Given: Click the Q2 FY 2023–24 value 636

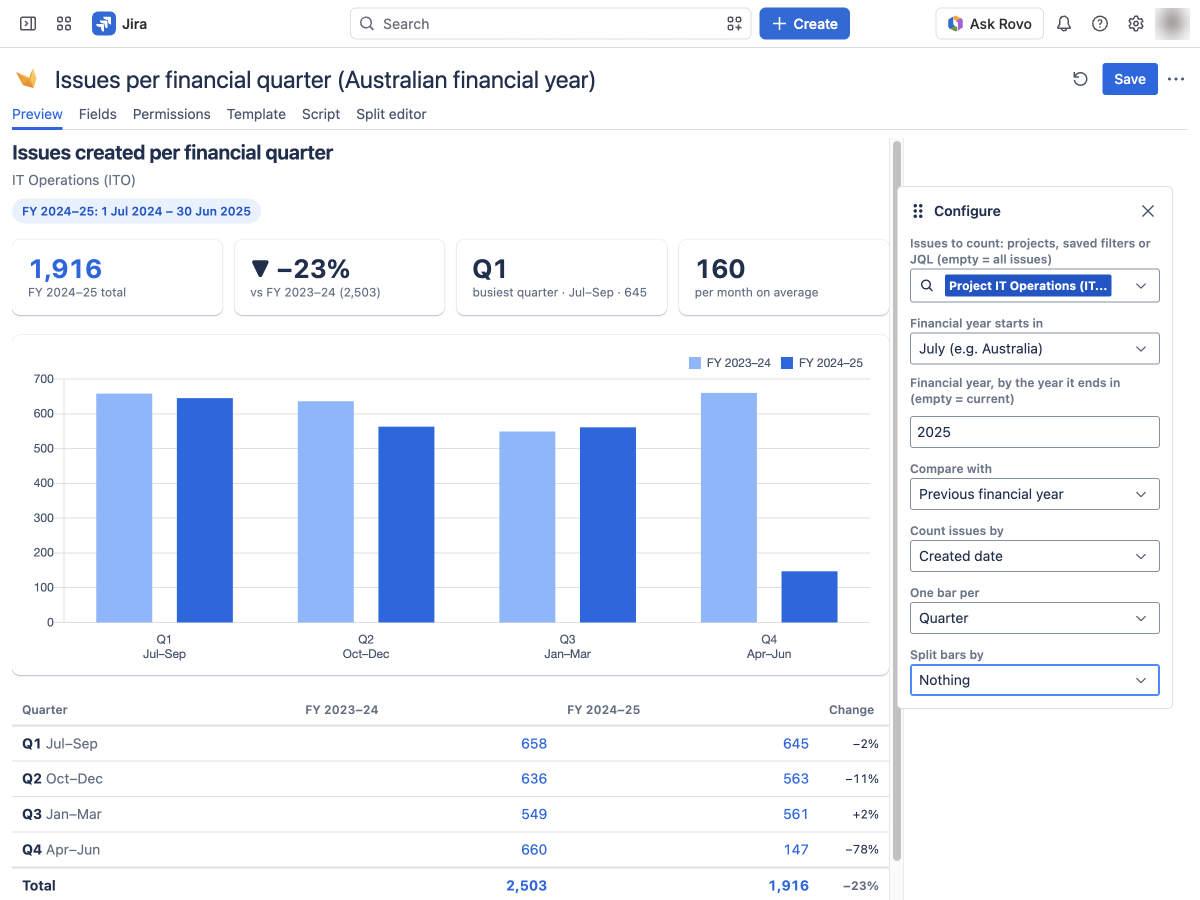Looking at the screenshot, I should click(534, 779).
